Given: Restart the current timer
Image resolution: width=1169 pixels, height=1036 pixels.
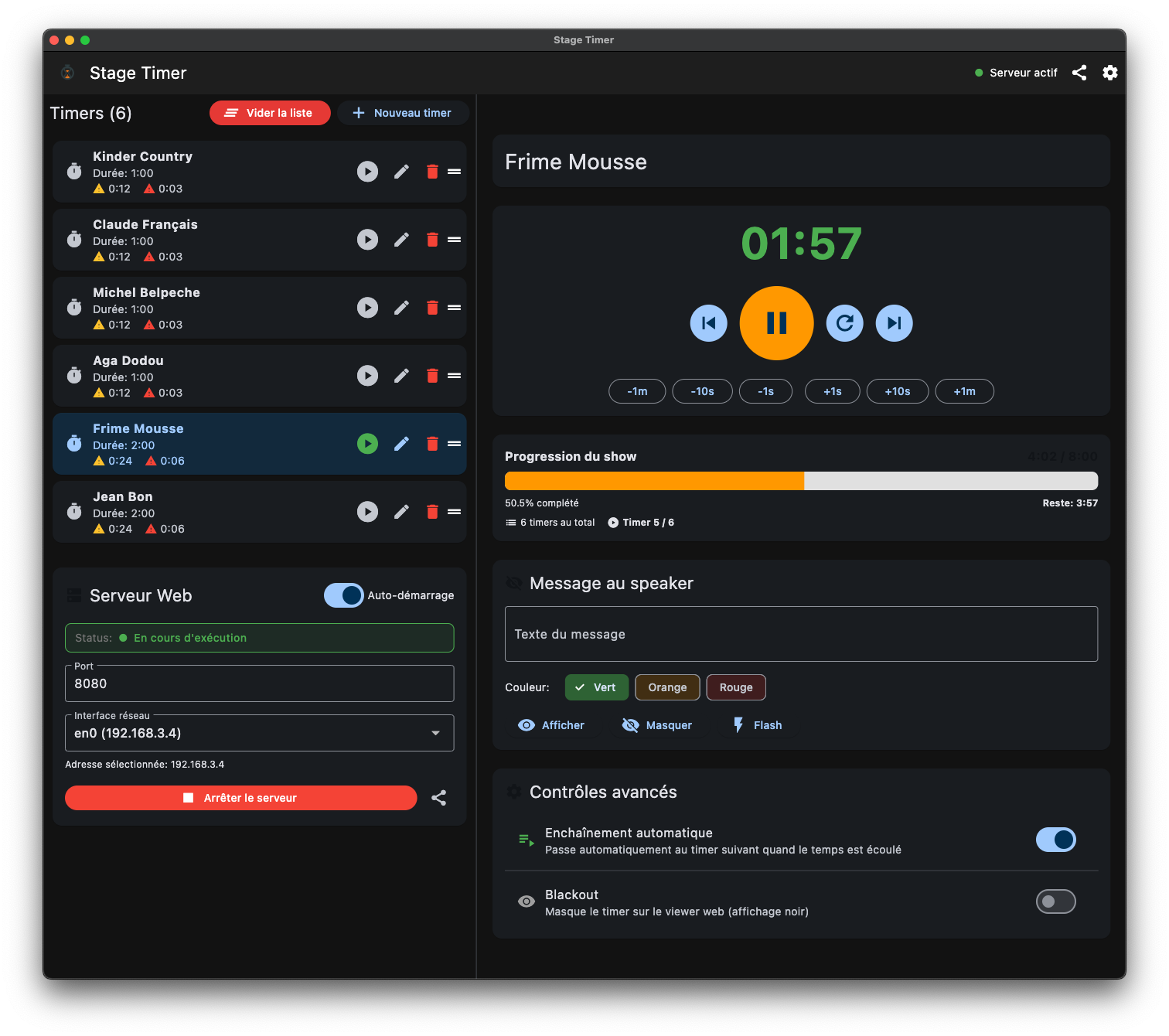Looking at the screenshot, I should (844, 323).
